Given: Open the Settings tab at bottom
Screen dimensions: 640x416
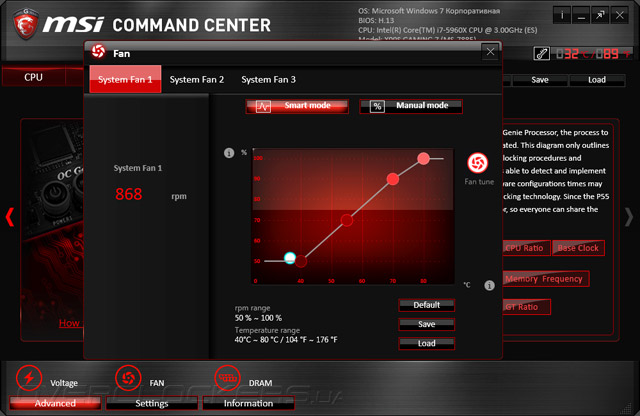Looking at the screenshot, I should [152, 403].
